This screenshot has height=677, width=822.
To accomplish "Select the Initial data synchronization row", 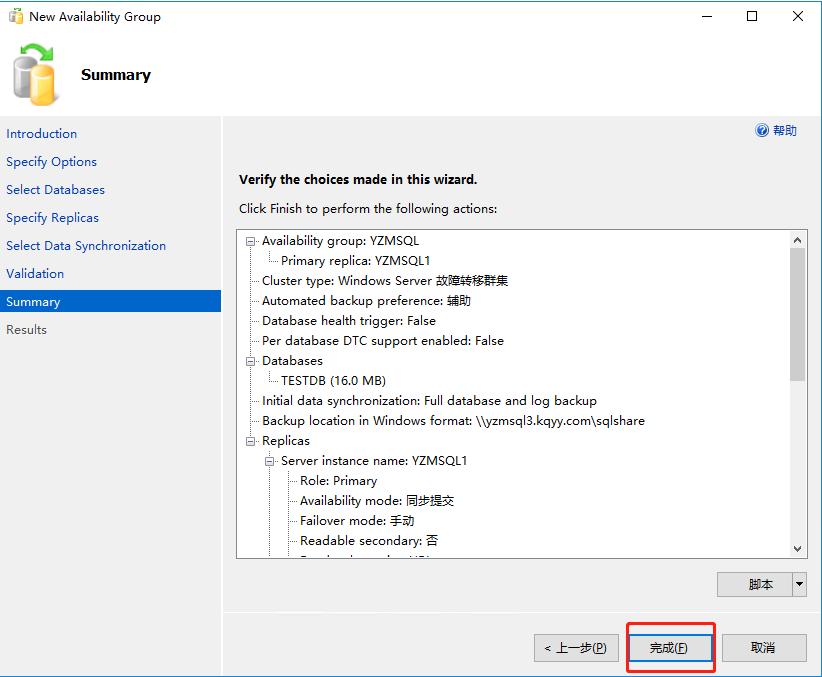I will coord(429,401).
